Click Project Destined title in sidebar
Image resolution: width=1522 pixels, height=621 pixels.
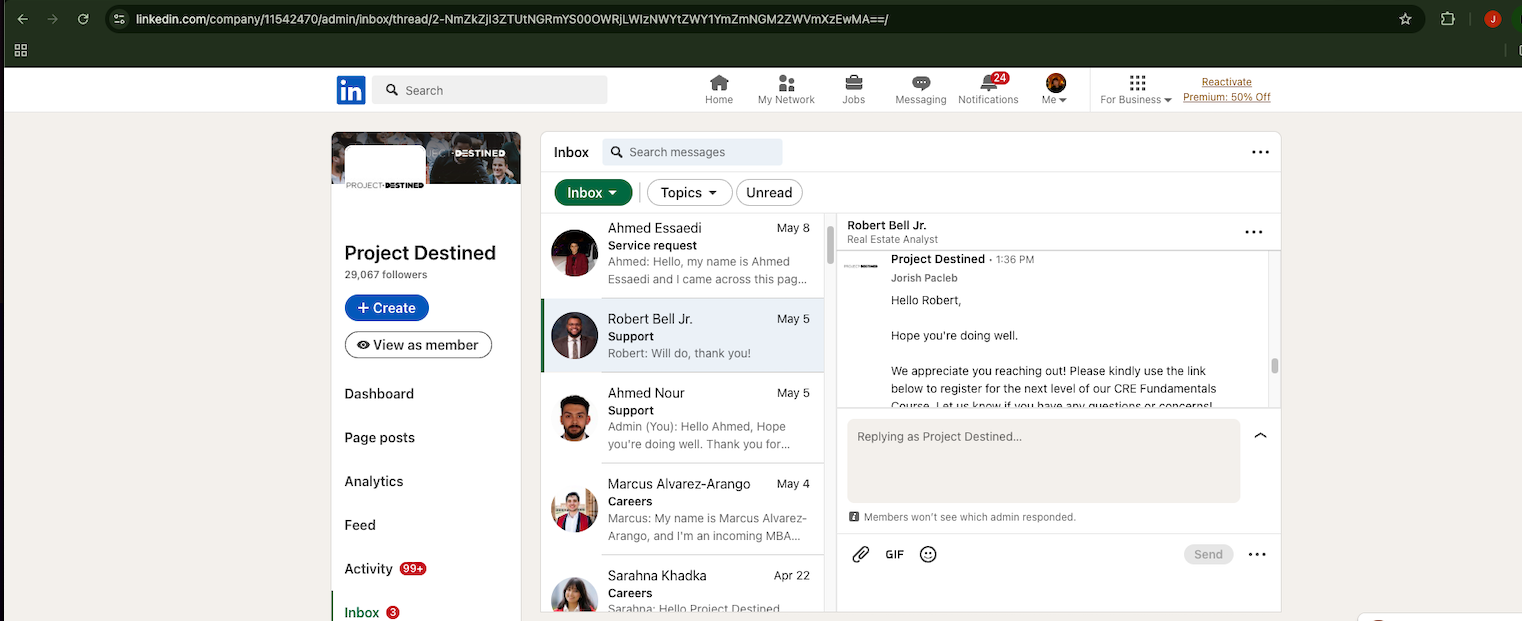(420, 253)
